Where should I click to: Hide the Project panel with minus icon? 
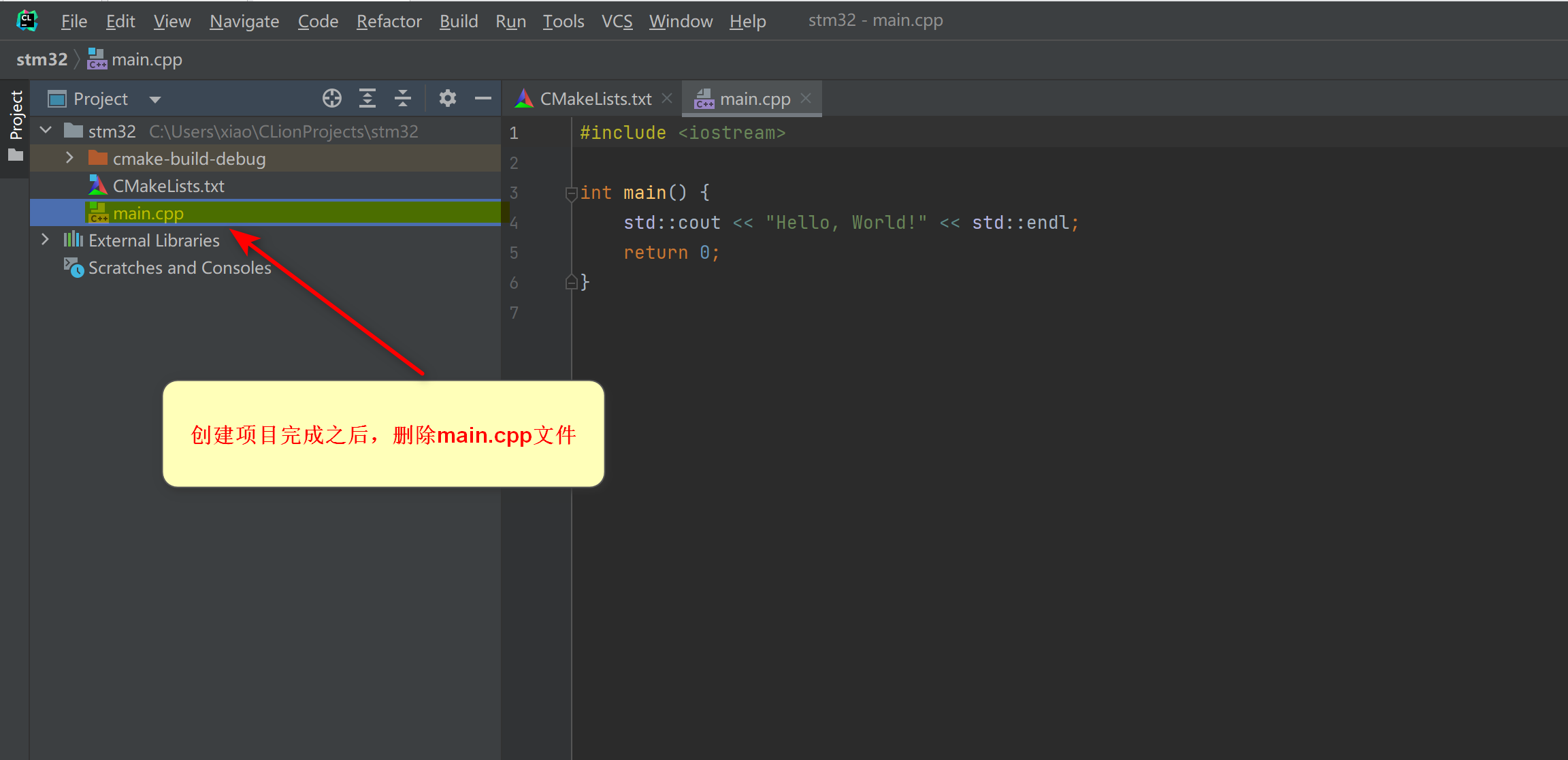483,99
